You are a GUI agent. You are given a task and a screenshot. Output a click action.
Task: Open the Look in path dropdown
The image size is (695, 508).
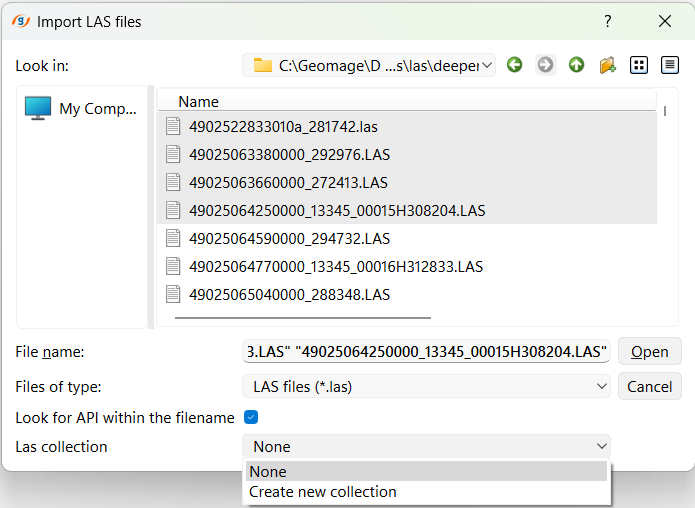(x=369, y=66)
